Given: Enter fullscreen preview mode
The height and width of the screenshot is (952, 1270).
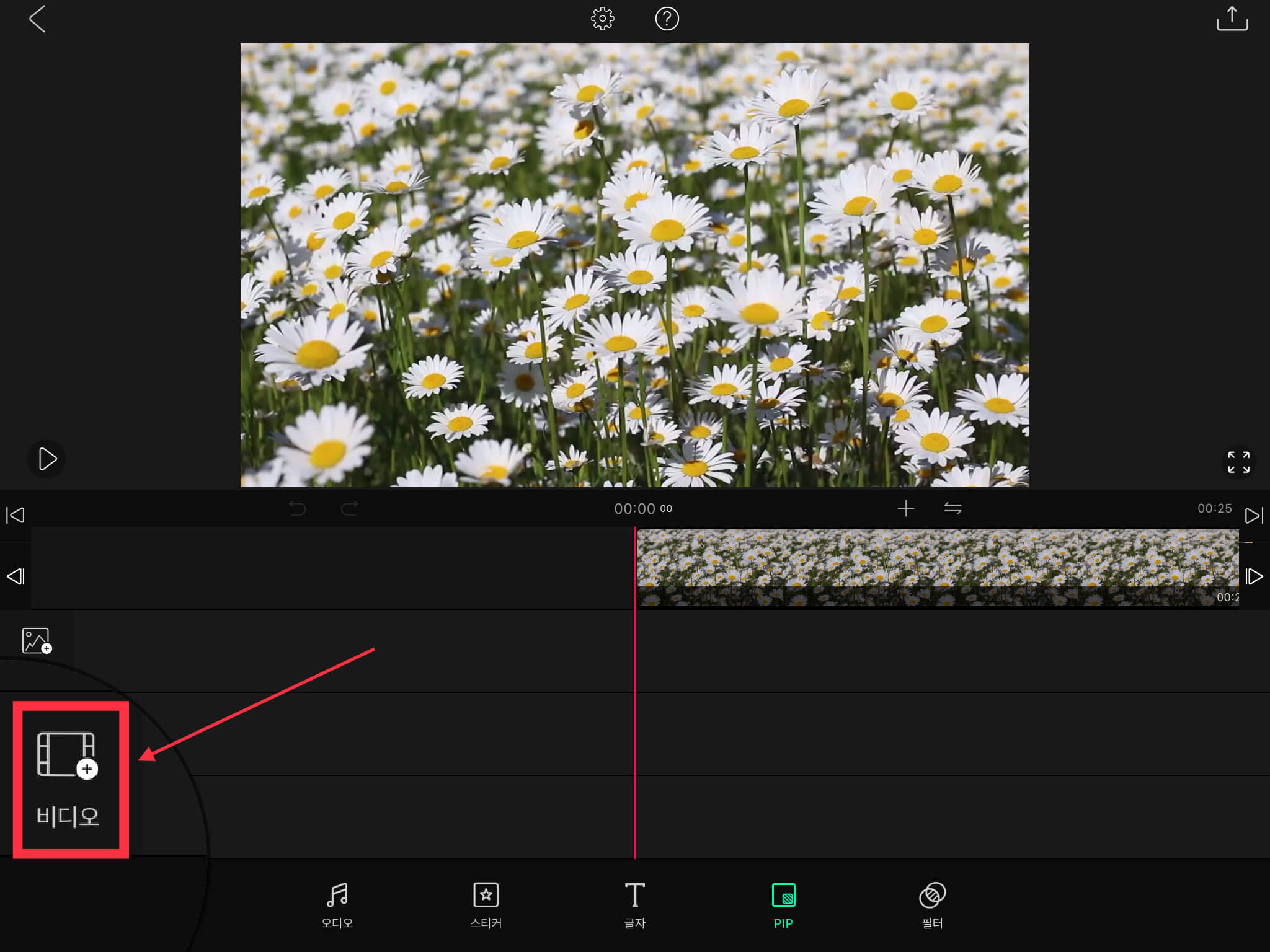Looking at the screenshot, I should (x=1238, y=462).
